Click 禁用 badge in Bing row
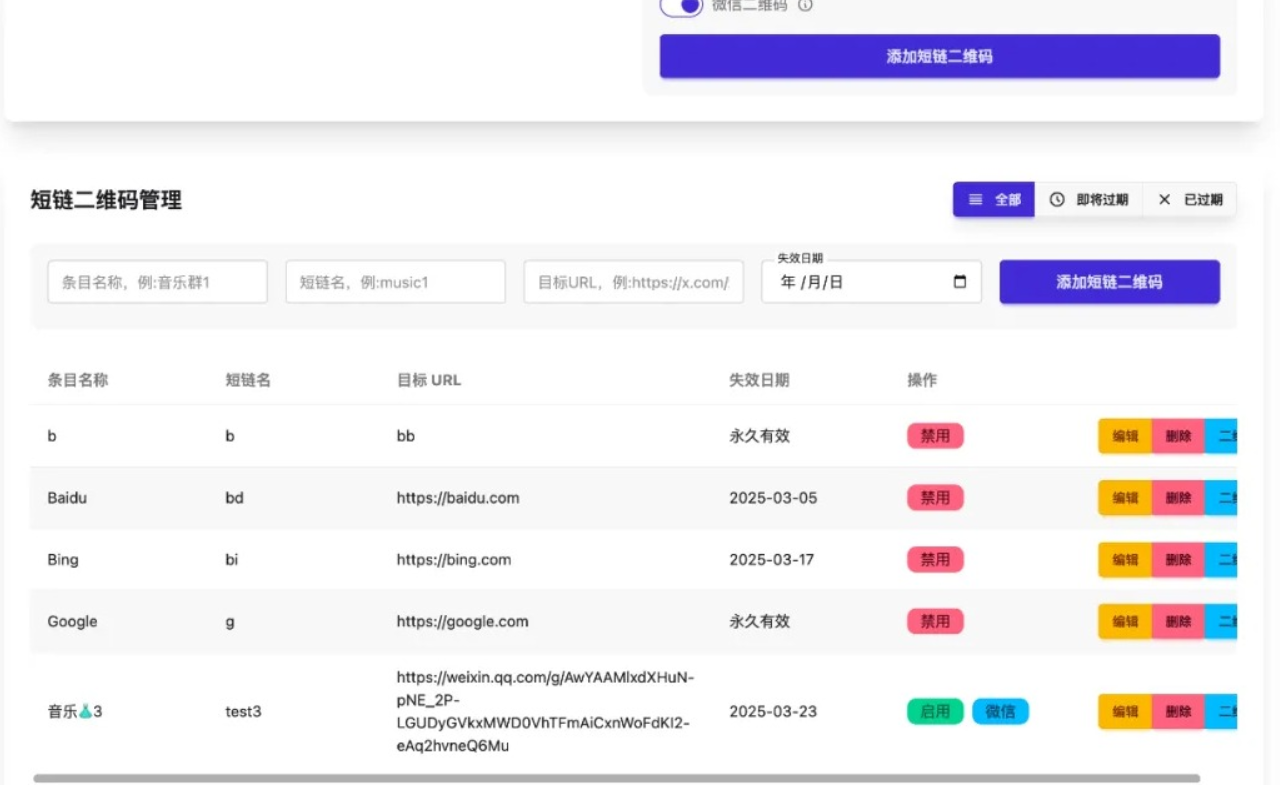The image size is (1280, 785). [x=935, y=559]
